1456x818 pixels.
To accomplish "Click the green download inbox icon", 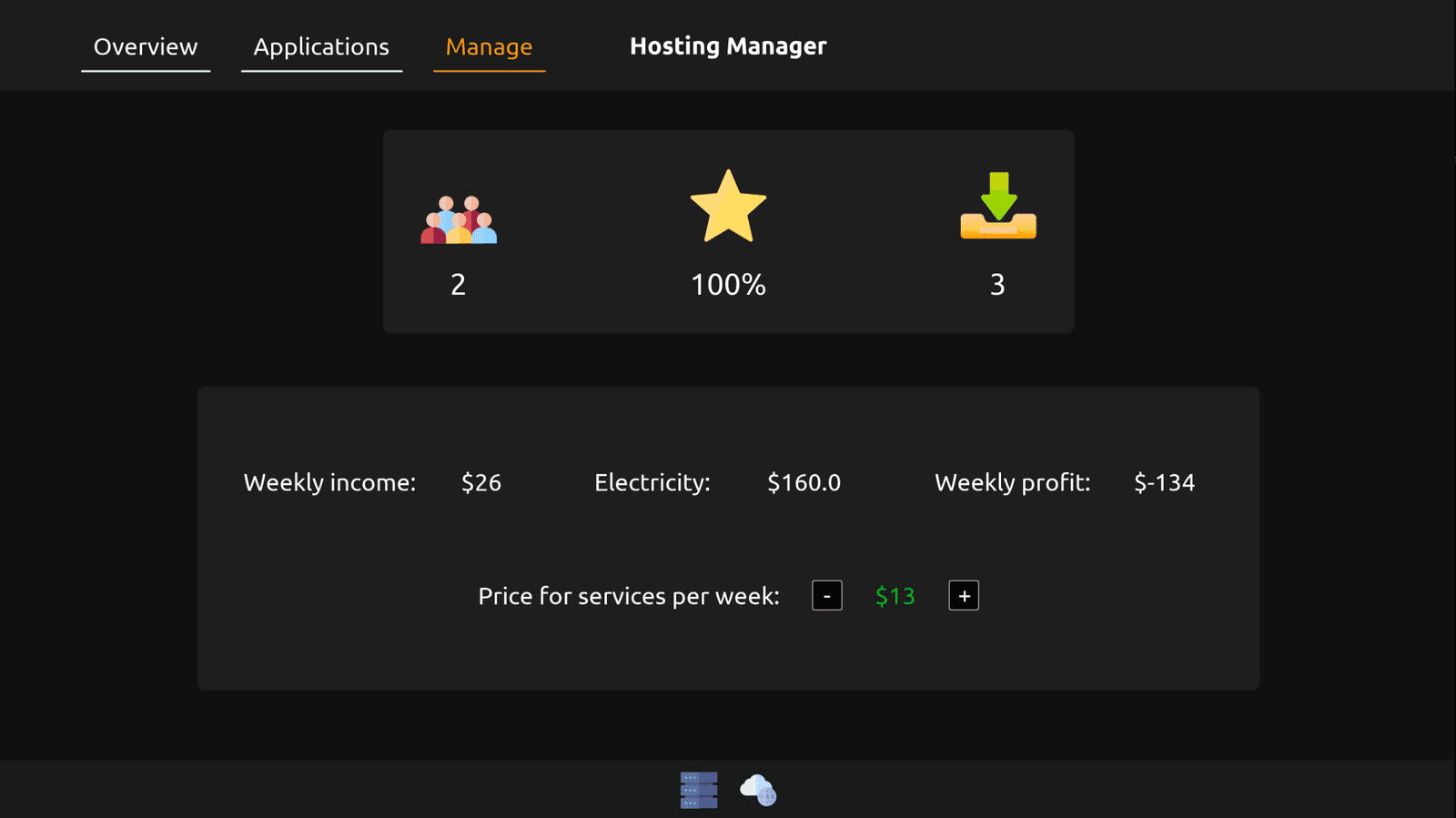I will pos(998,207).
